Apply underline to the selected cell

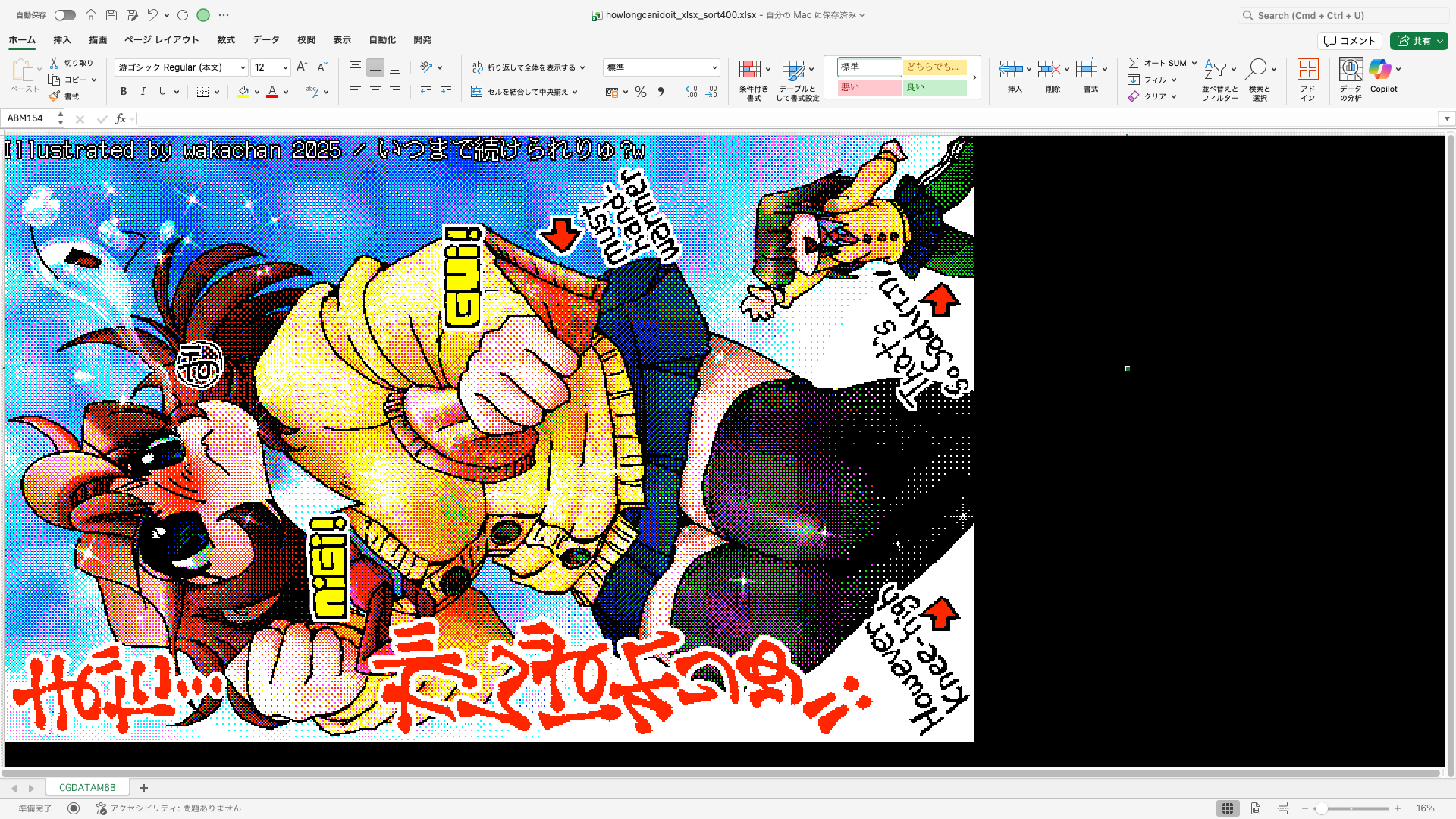click(x=162, y=91)
